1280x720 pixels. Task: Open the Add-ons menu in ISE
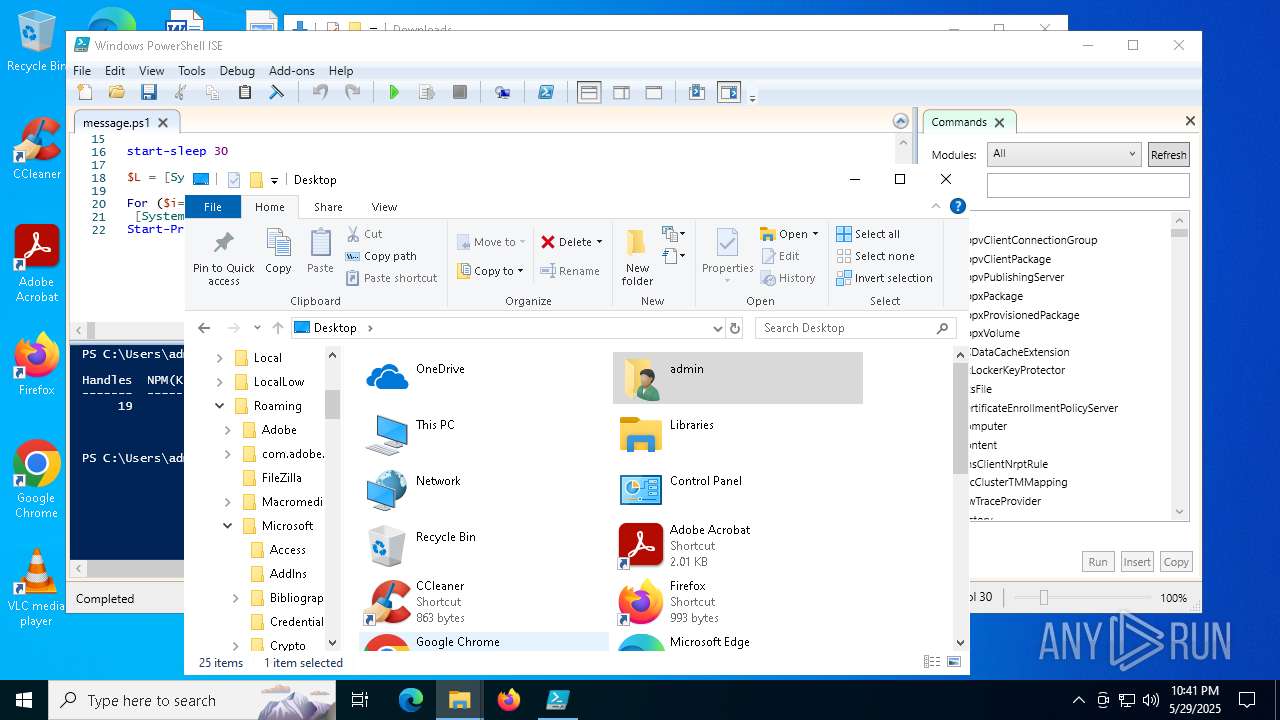292,71
